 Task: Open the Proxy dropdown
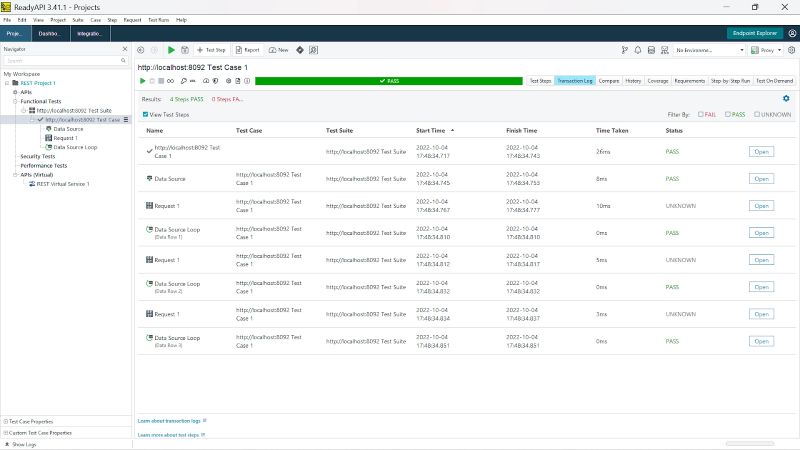(766, 50)
